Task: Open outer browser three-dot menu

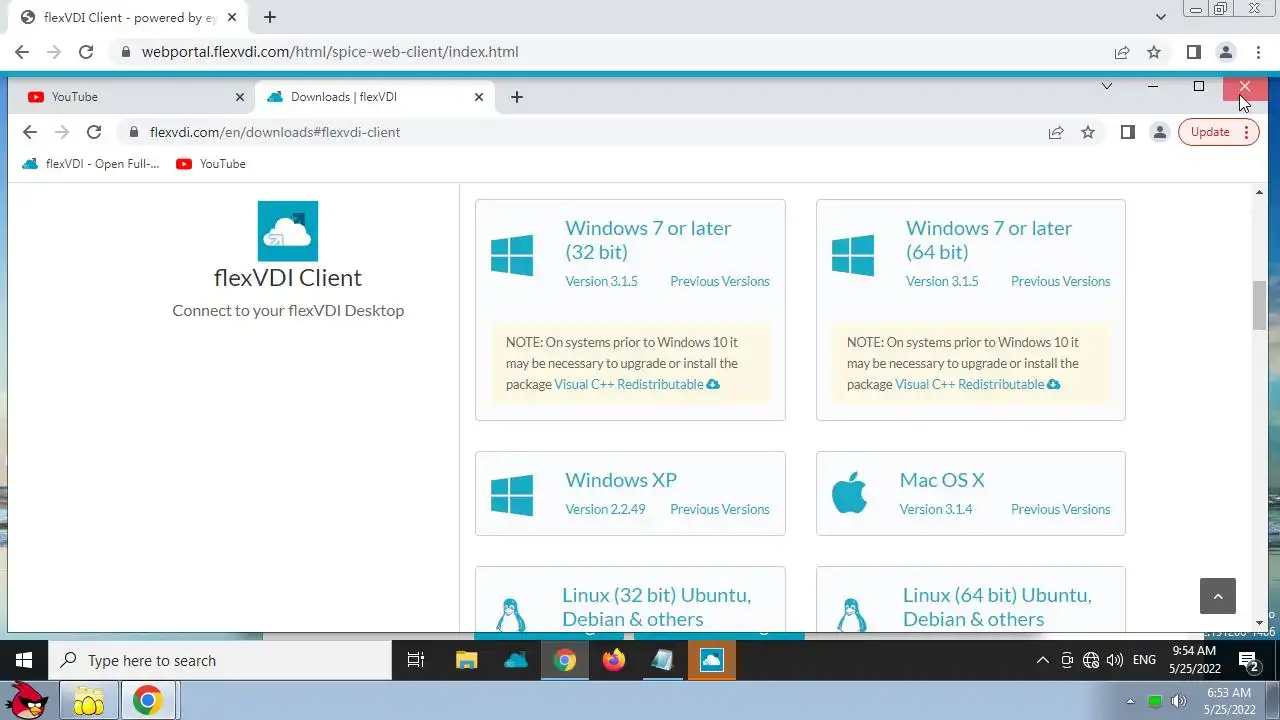Action: point(1258,52)
